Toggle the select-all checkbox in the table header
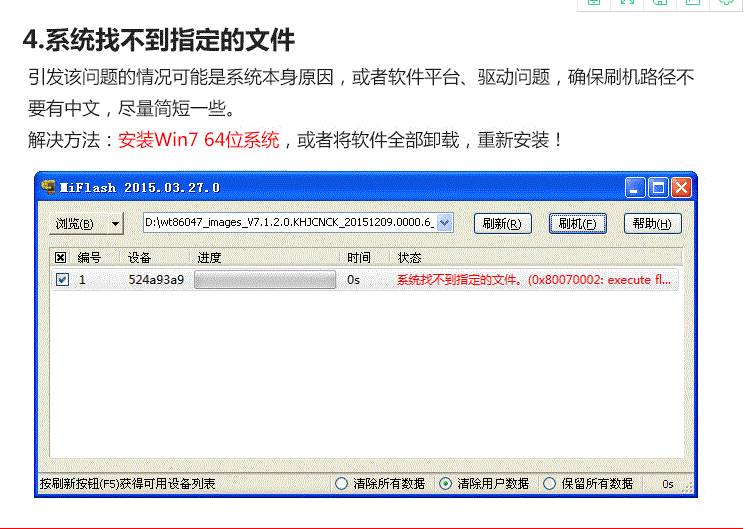The height and width of the screenshot is (529, 748). click(60, 258)
